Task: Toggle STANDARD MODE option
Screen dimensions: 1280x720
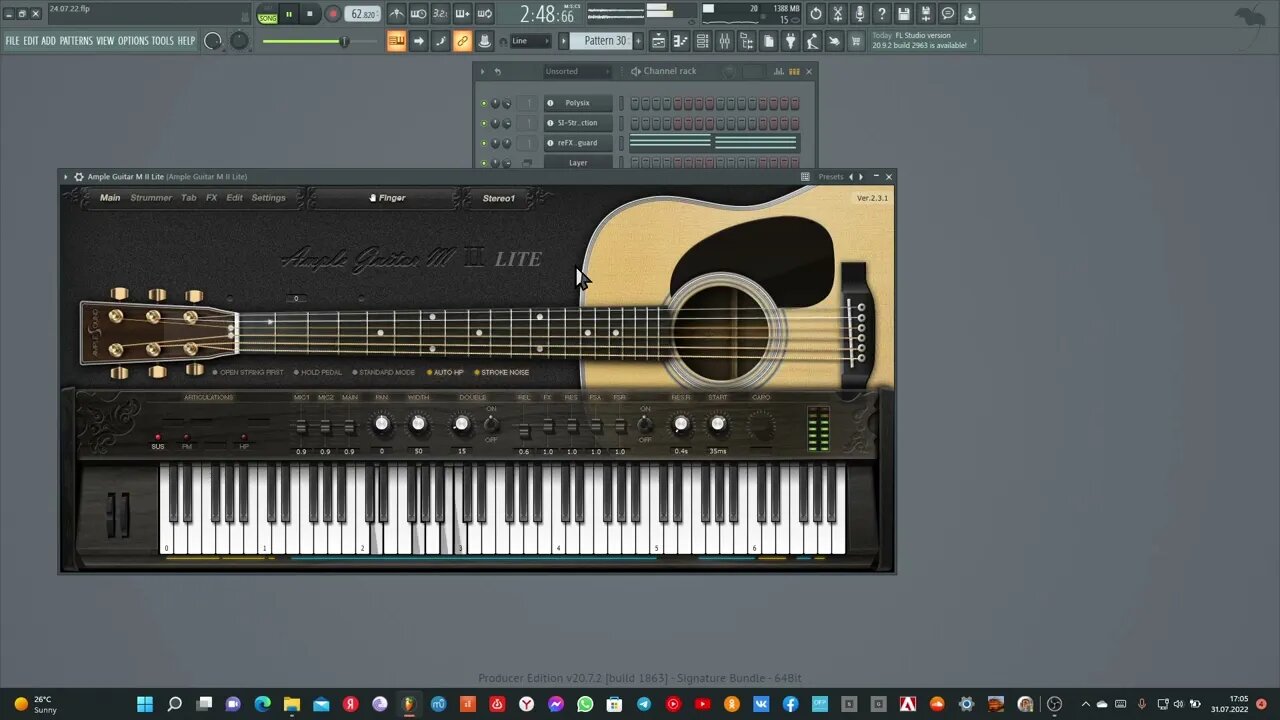Action: tap(383, 372)
